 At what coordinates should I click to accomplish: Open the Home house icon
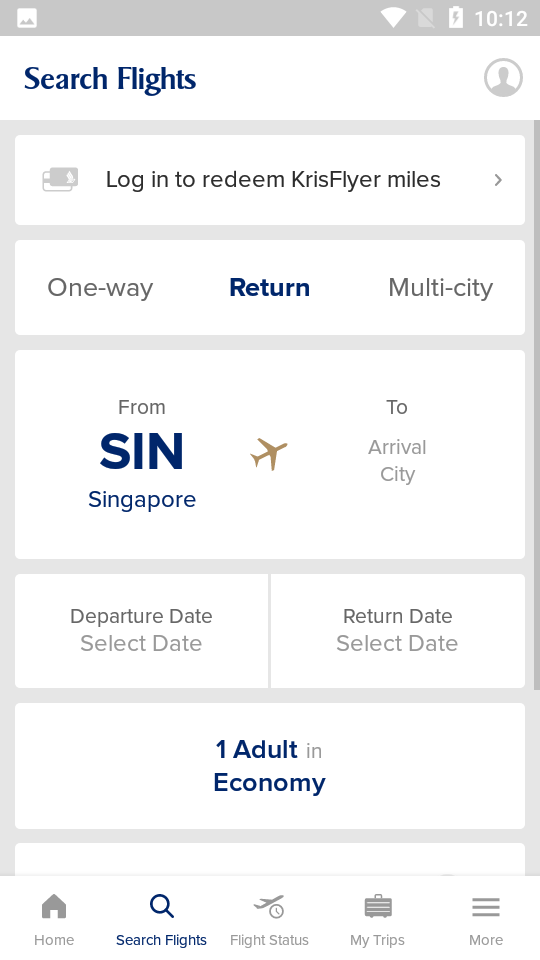54,906
